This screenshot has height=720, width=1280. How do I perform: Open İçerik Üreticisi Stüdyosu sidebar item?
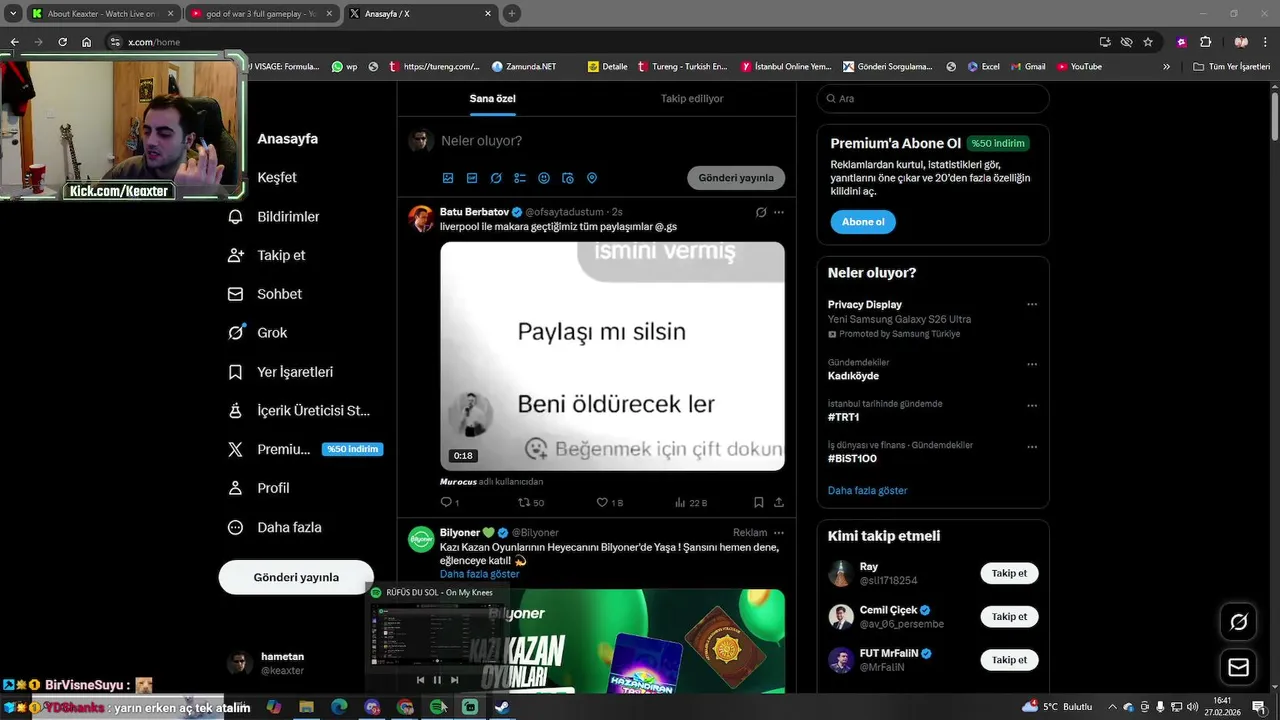299,411
